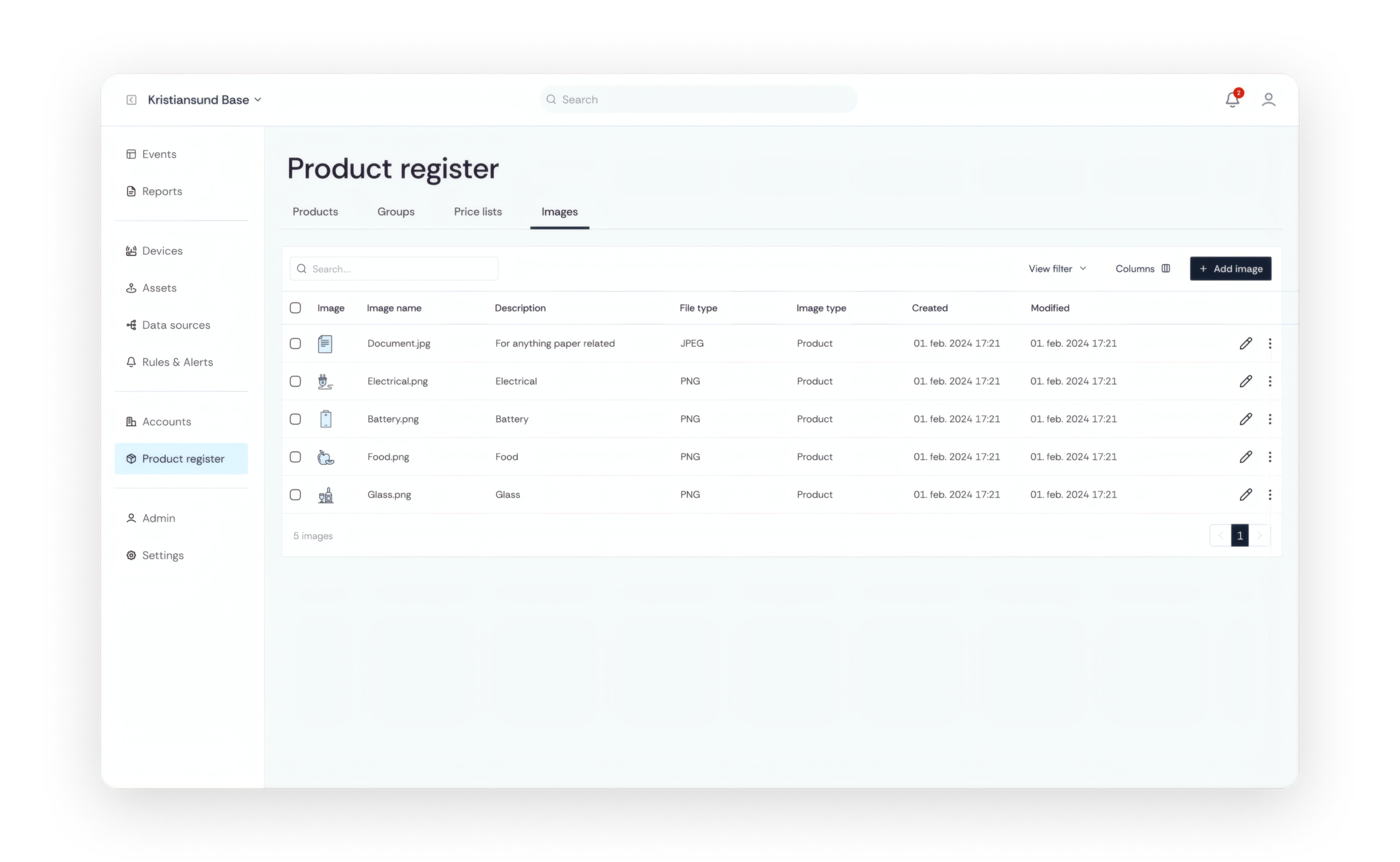The height and width of the screenshot is (862, 1400).
Task: Open three-dot menu for Food.png row
Action: click(x=1269, y=457)
